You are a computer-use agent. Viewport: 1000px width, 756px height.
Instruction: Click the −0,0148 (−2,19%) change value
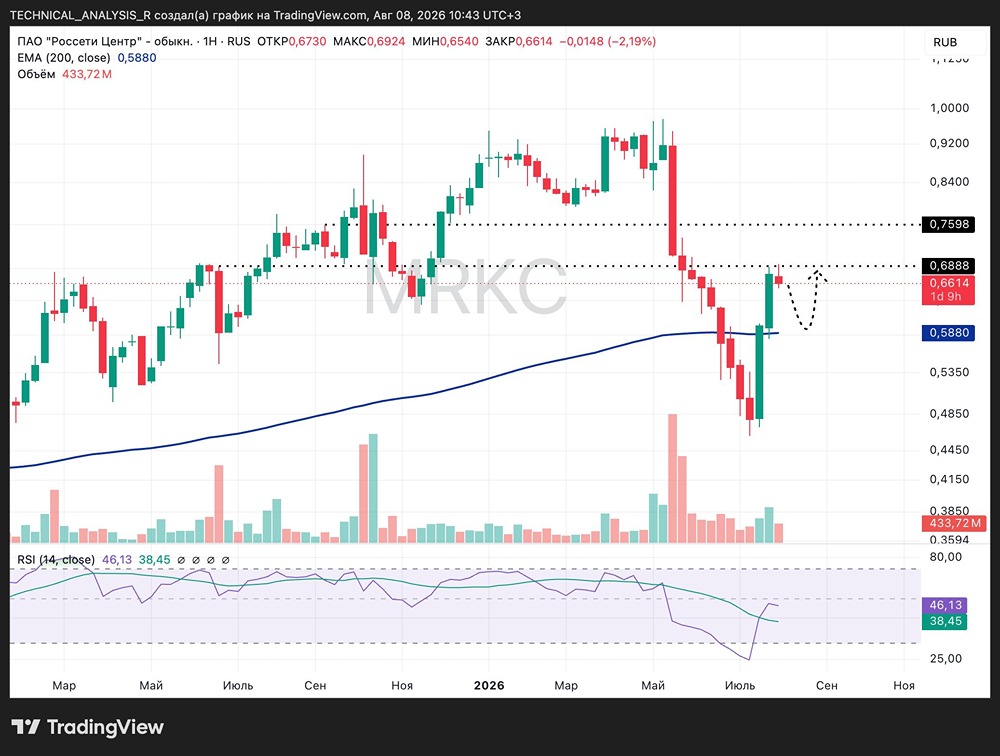tap(608, 41)
